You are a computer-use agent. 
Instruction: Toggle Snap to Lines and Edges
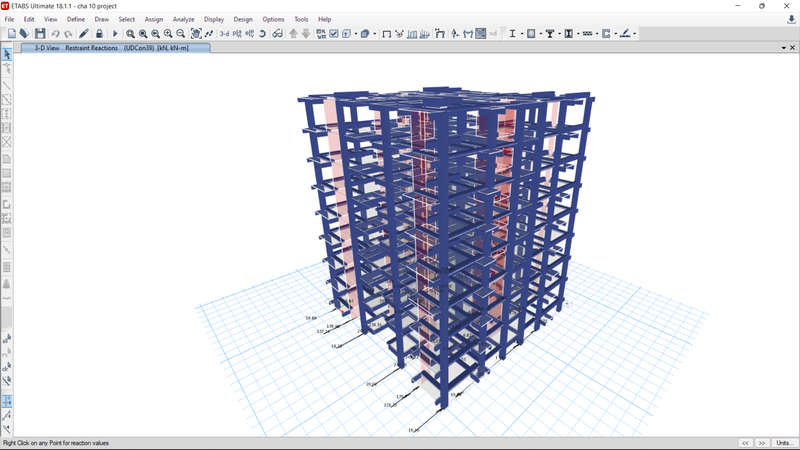[x=7, y=415]
